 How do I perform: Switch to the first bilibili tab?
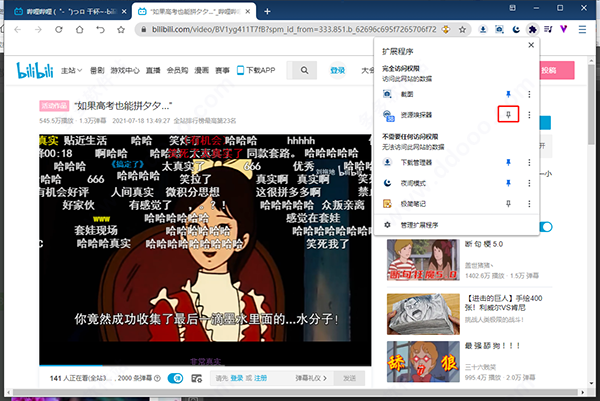pyautogui.click(x=70, y=11)
